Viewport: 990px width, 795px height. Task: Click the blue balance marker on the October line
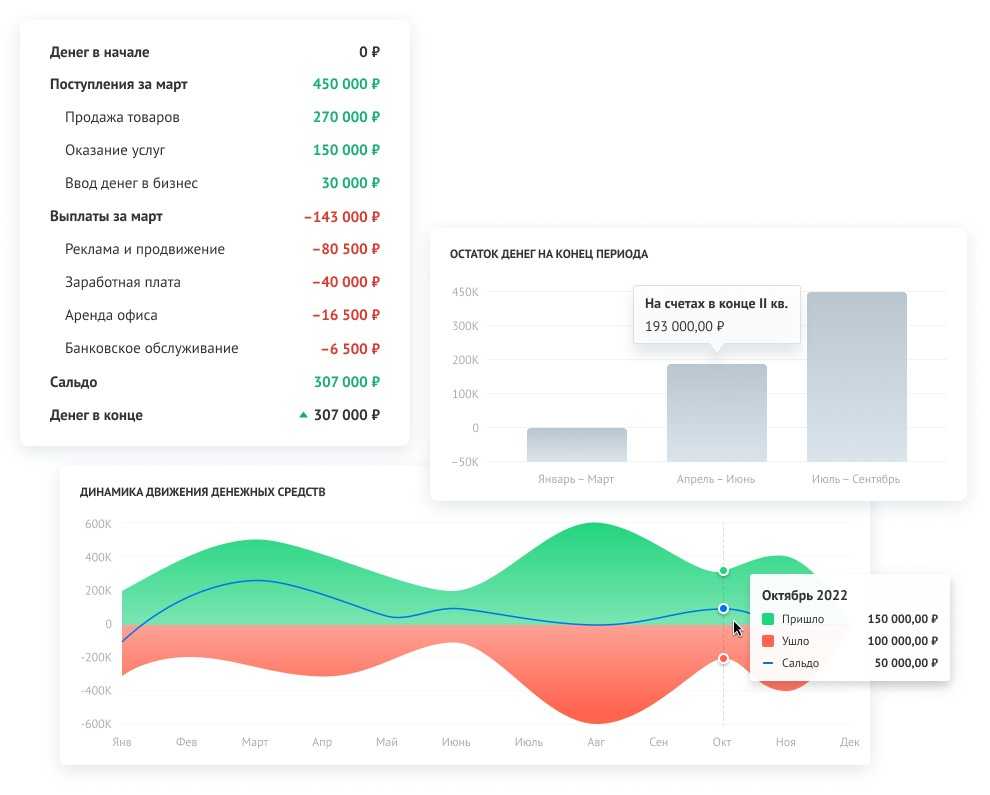point(723,608)
